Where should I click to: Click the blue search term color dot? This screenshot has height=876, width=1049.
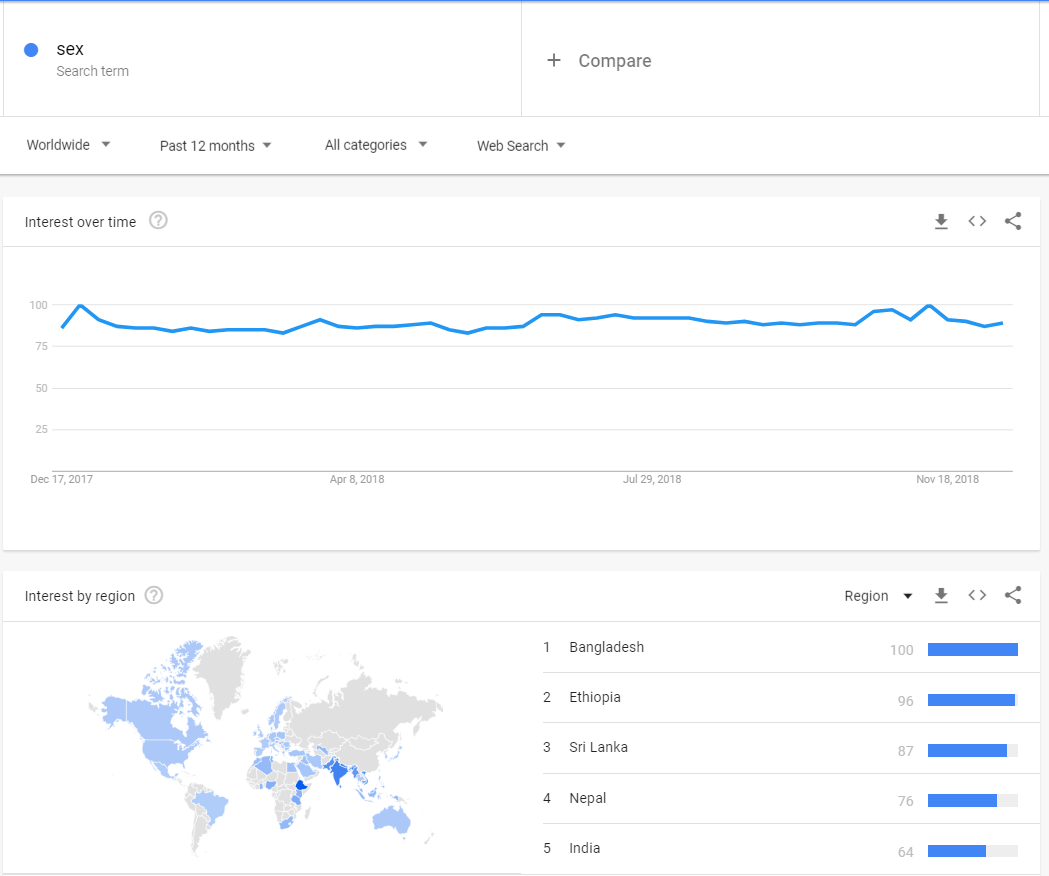(31, 50)
